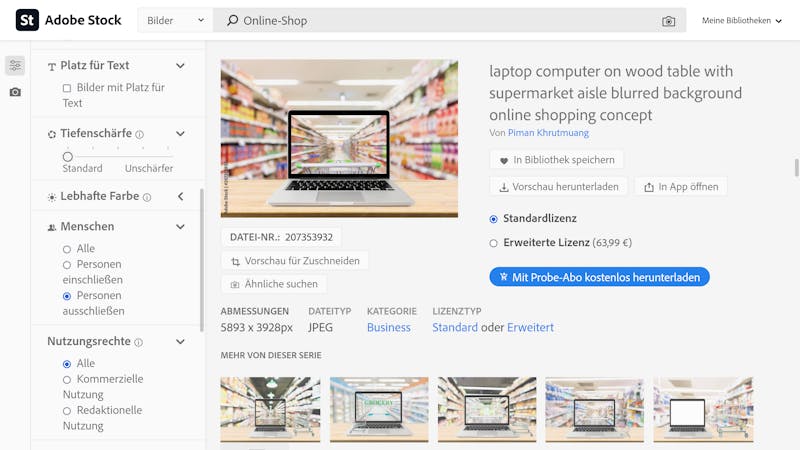Open first series thumbnail with cart aisle

(270, 409)
